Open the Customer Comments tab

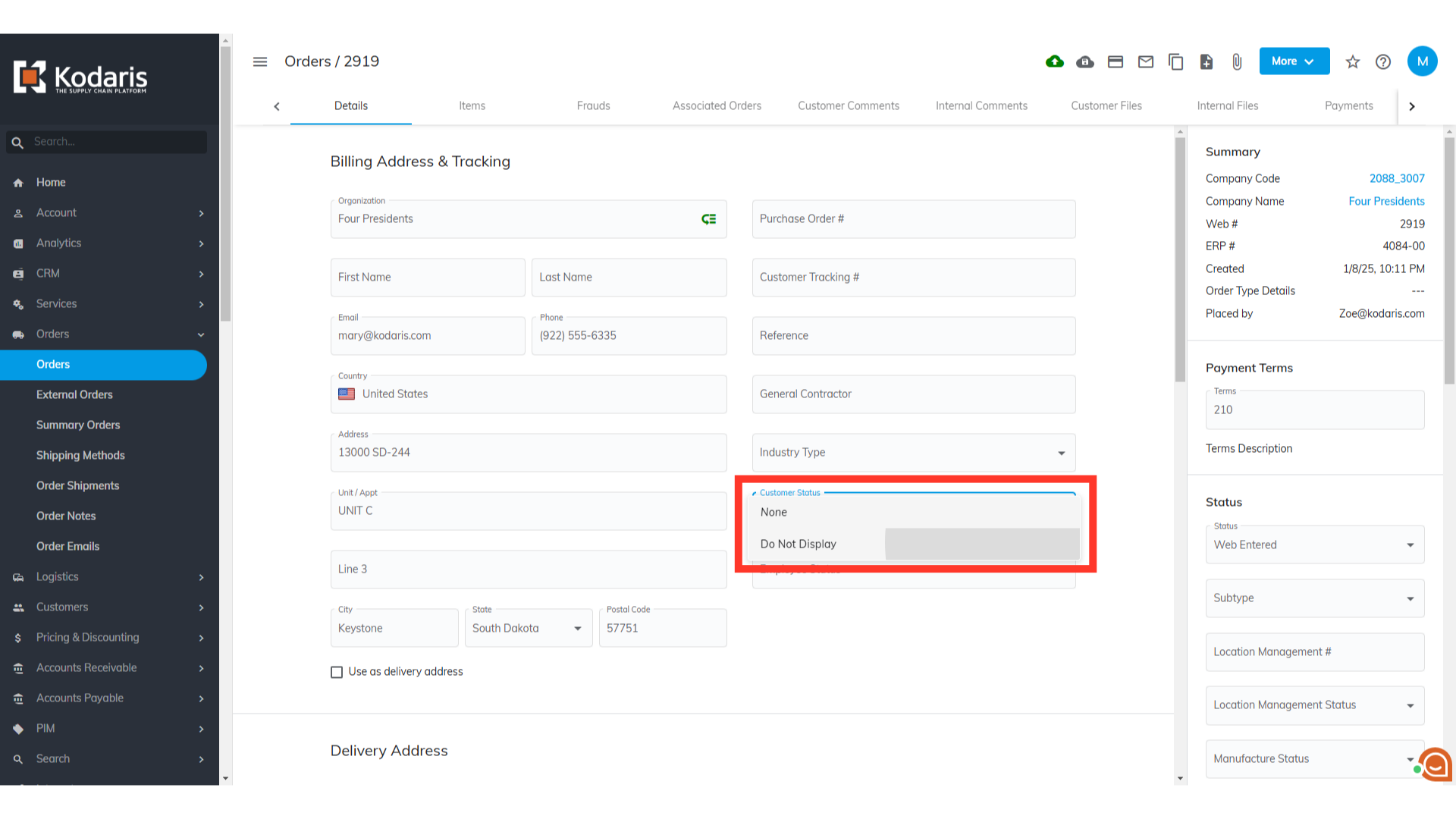(x=848, y=105)
